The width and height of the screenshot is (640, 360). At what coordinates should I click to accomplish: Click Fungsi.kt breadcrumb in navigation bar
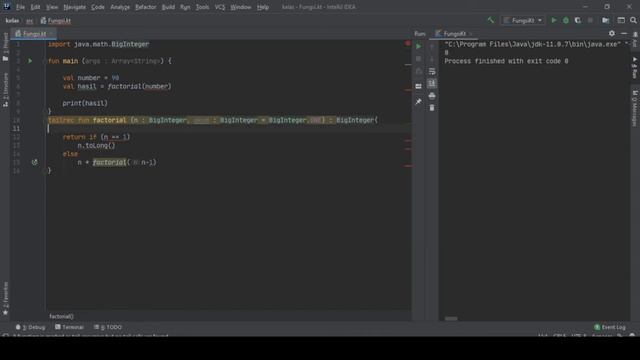click(x=56, y=20)
